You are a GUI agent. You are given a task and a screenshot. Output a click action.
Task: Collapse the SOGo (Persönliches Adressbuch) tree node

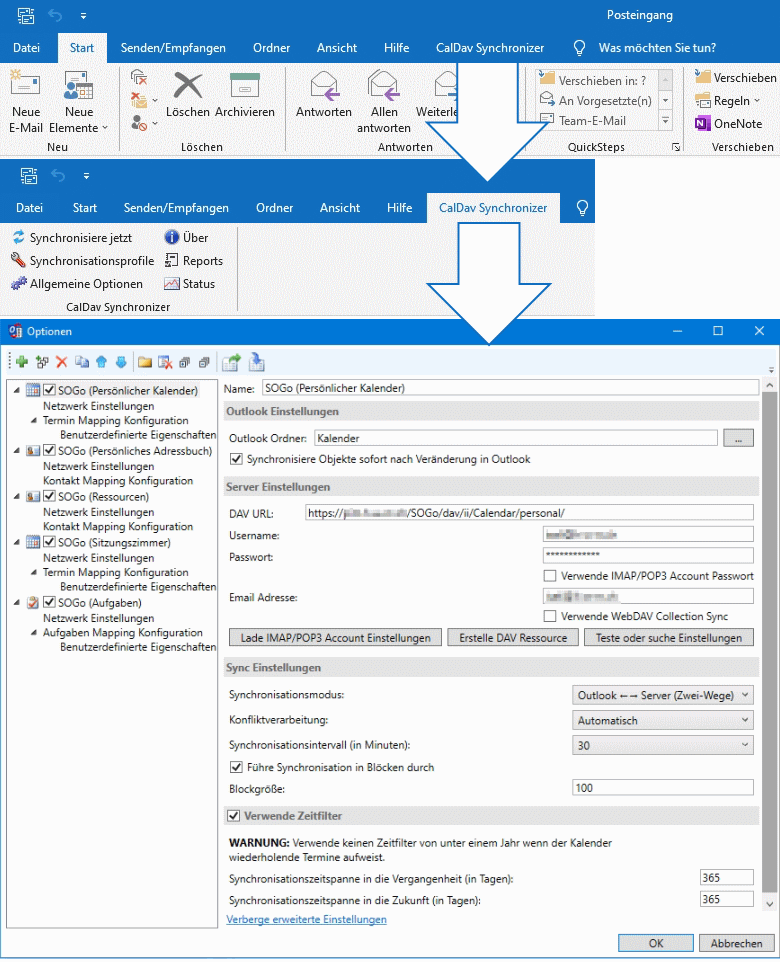pyautogui.click(x=17, y=451)
